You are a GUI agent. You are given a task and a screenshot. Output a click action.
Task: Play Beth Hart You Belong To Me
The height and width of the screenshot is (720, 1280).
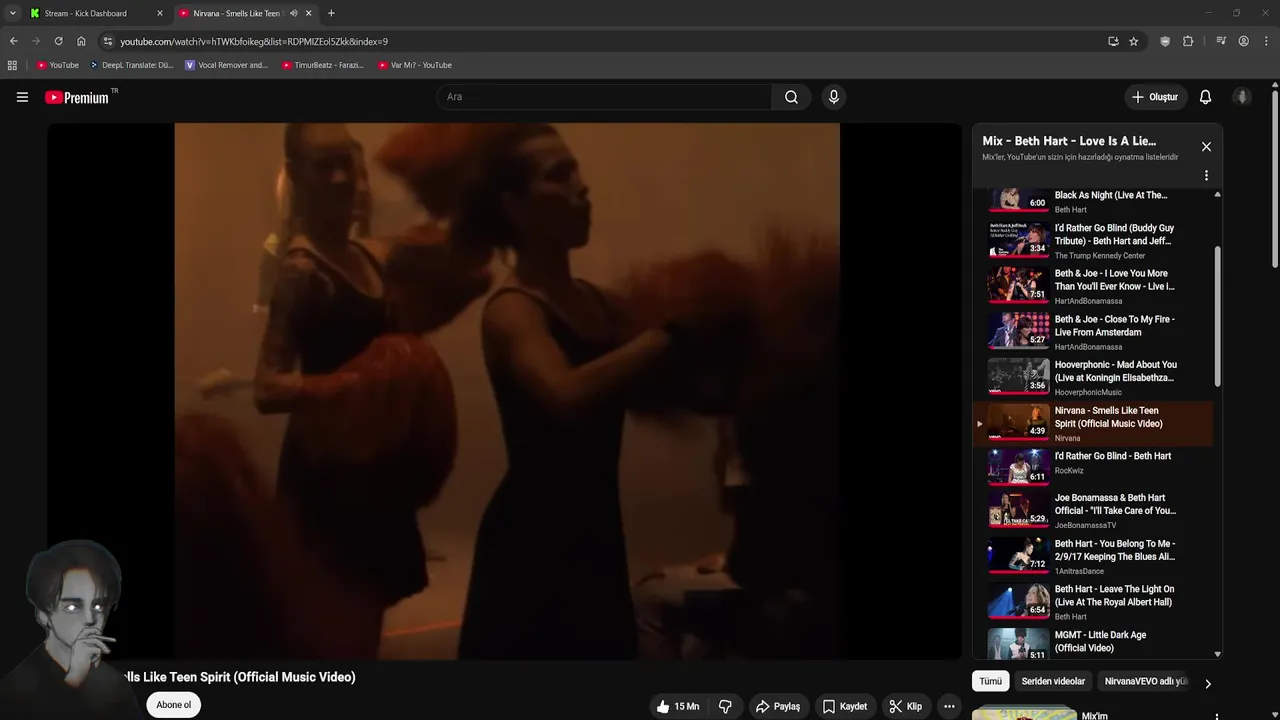(1093, 556)
